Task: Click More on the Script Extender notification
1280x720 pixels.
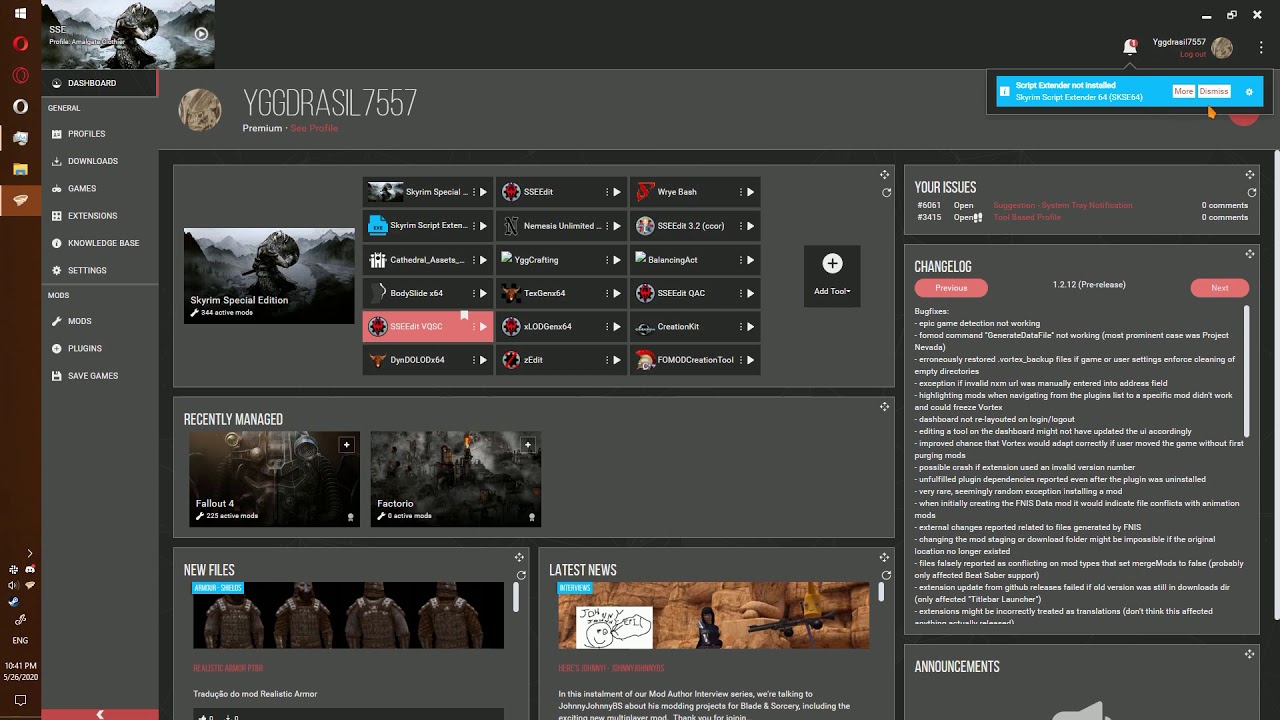Action: (1183, 91)
